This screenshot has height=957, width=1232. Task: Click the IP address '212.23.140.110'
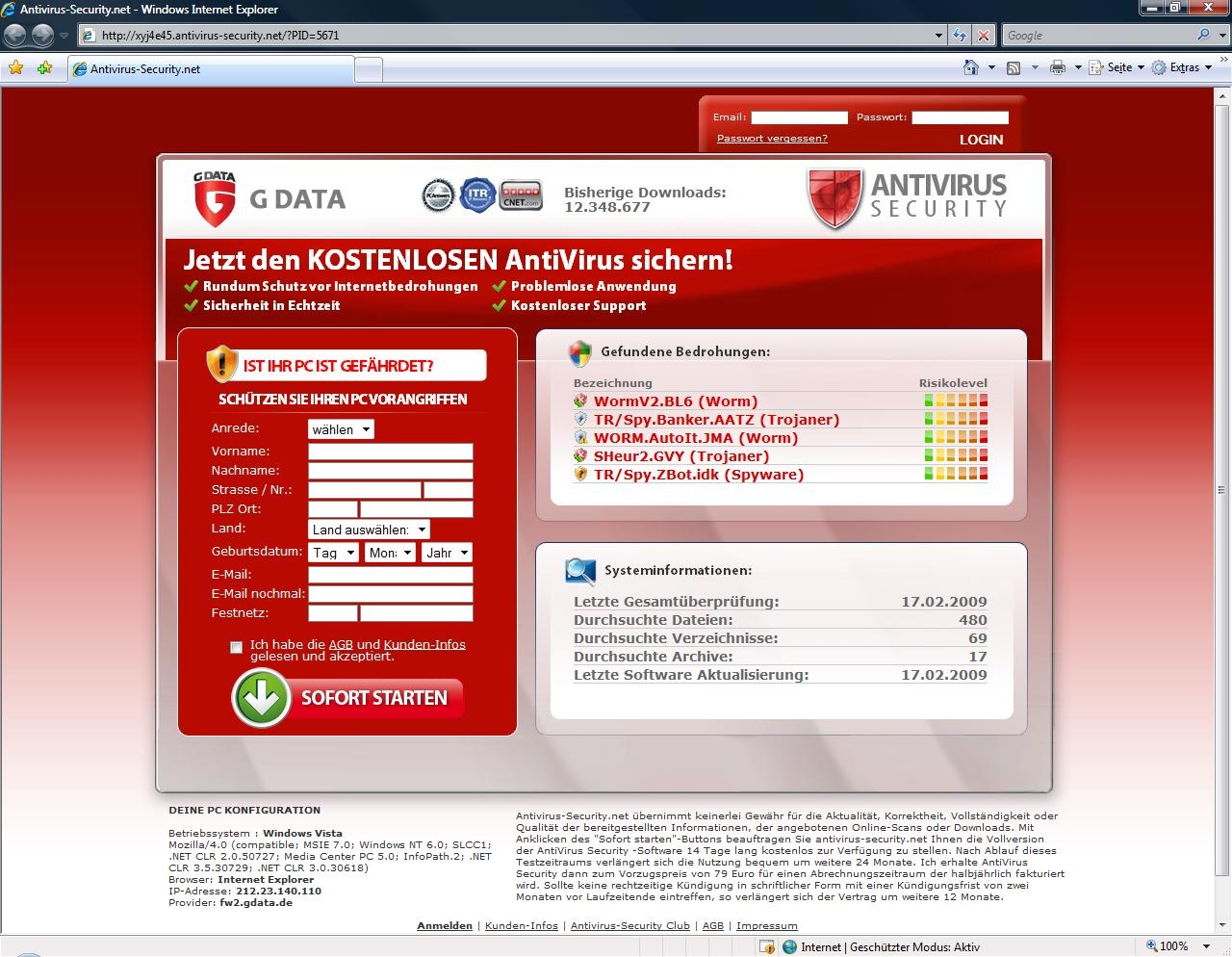[x=278, y=892]
